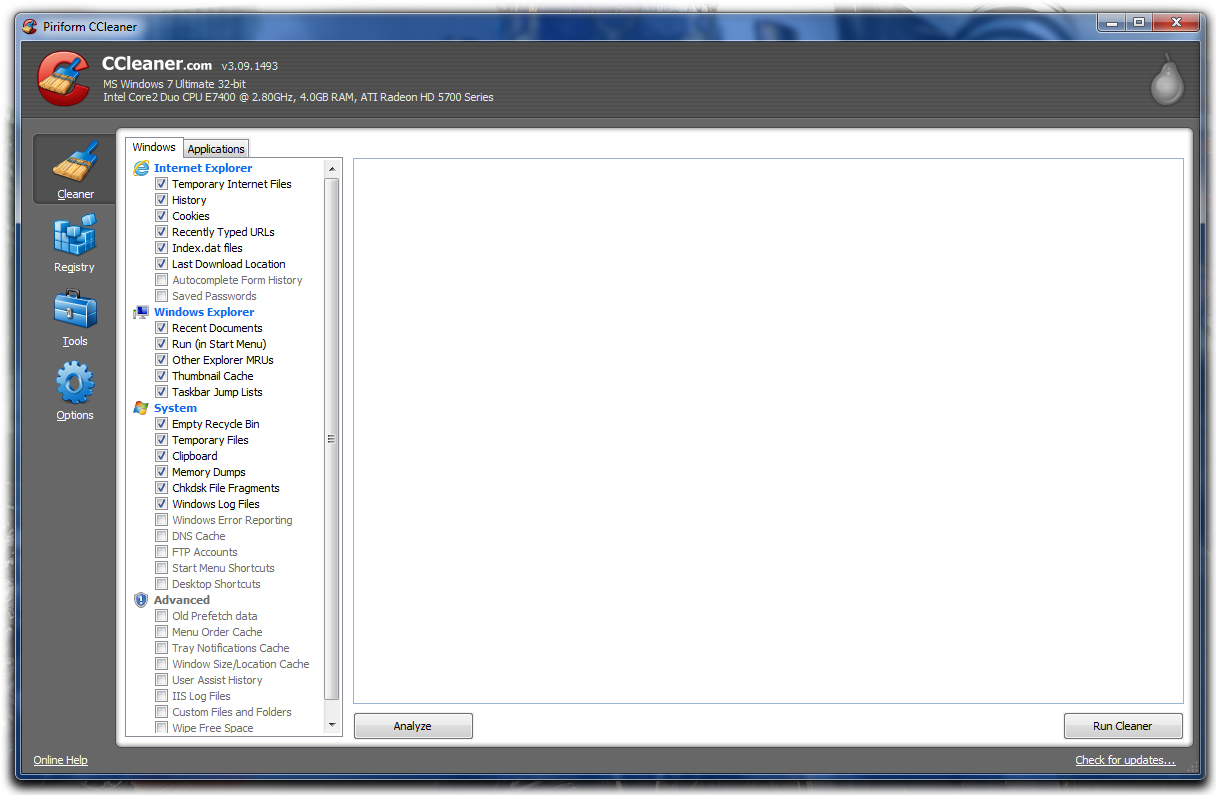Image resolution: width=1216 pixels, height=795 pixels.
Task: Click the CCleaner brush logo in the header
Action: [62, 78]
